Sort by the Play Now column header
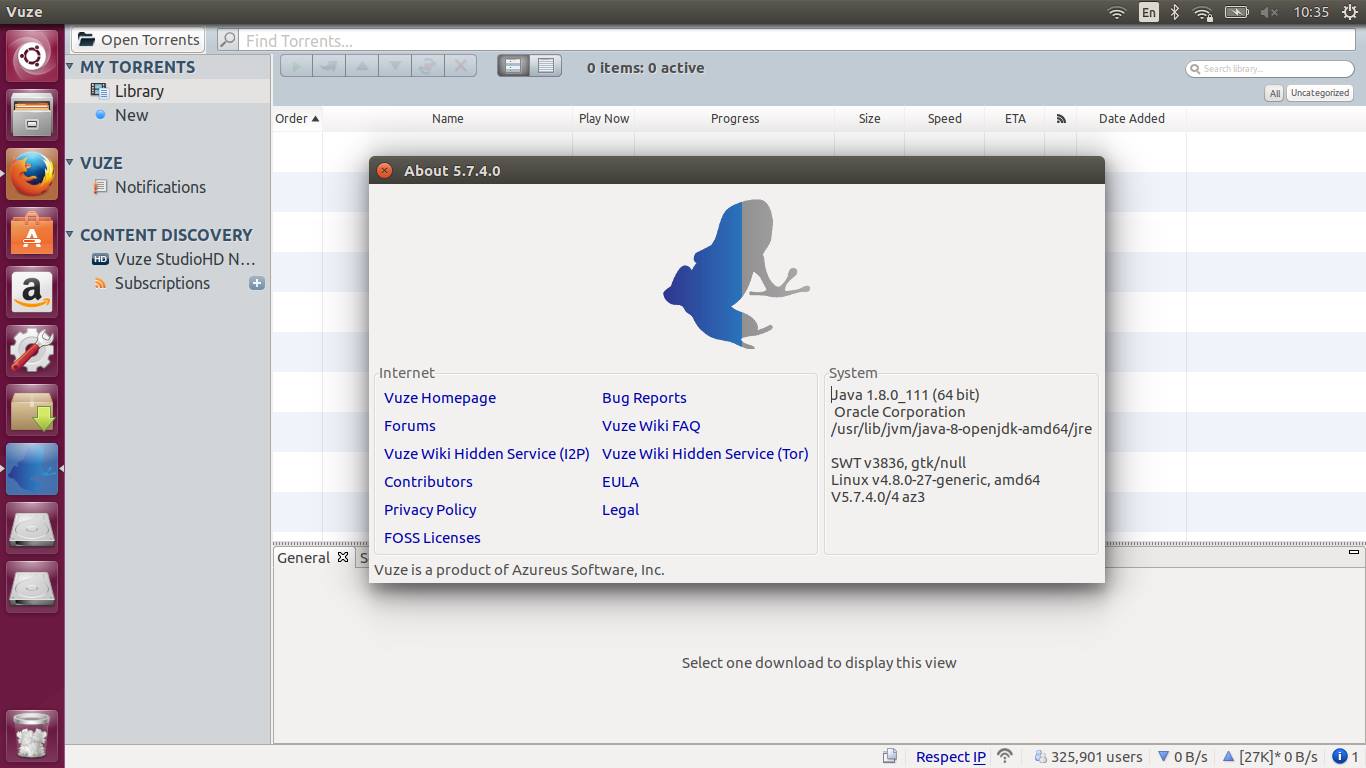Screen dimensions: 1366x768 pyautogui.click(x=604, y=118)
